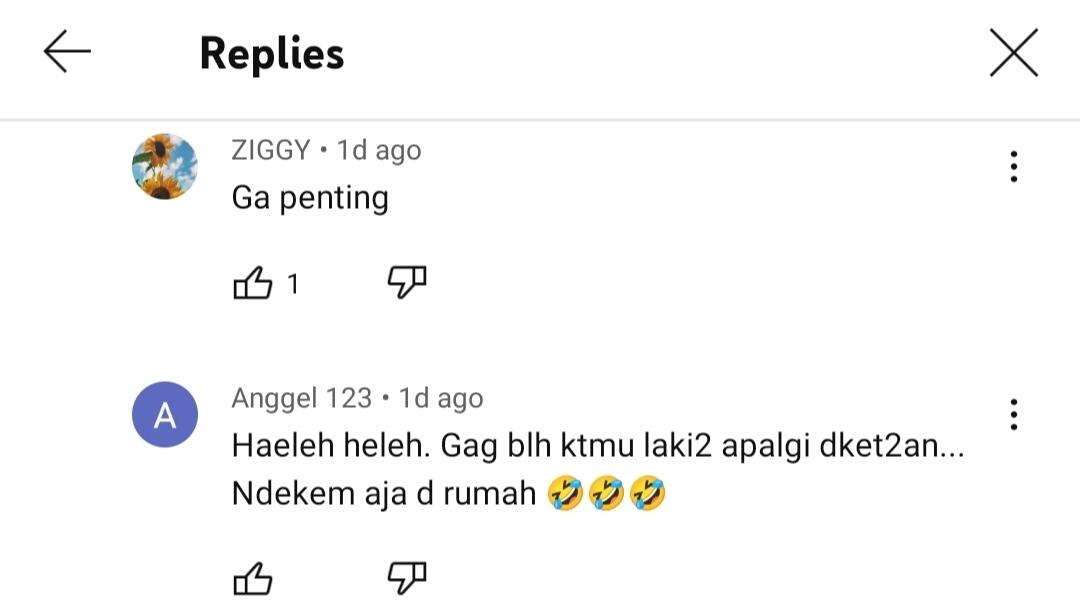Toggle like off Anggel 123's reply

coord(254,577)
